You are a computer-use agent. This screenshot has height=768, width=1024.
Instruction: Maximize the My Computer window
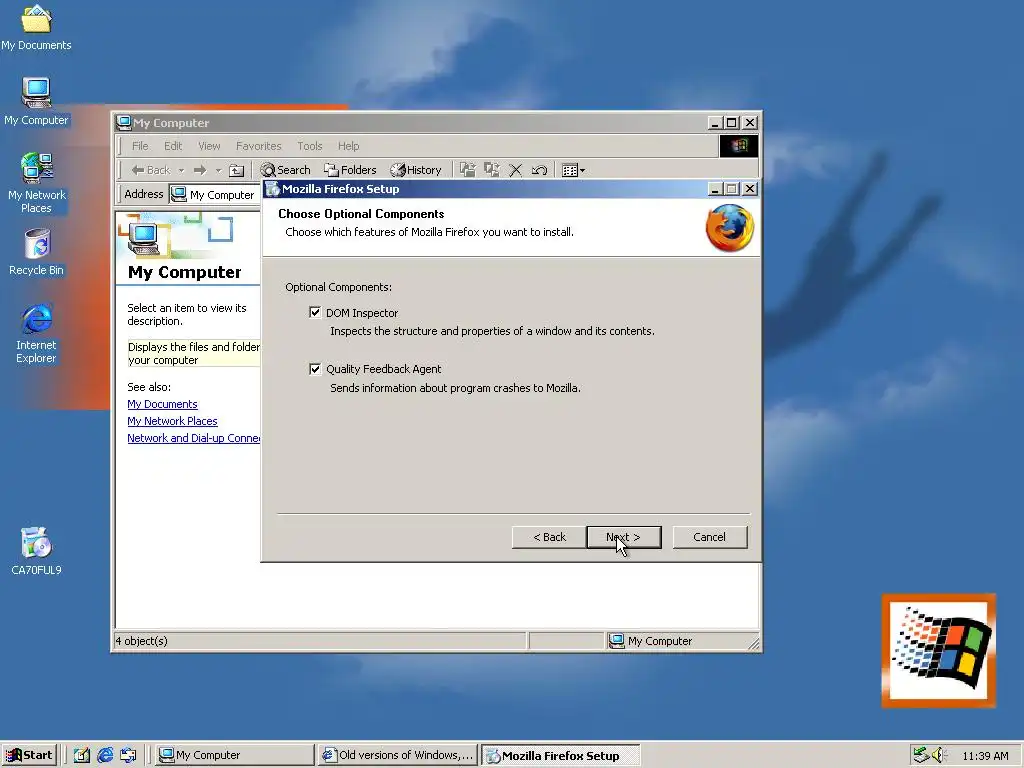pyautogui.click(x=732, y=123)
